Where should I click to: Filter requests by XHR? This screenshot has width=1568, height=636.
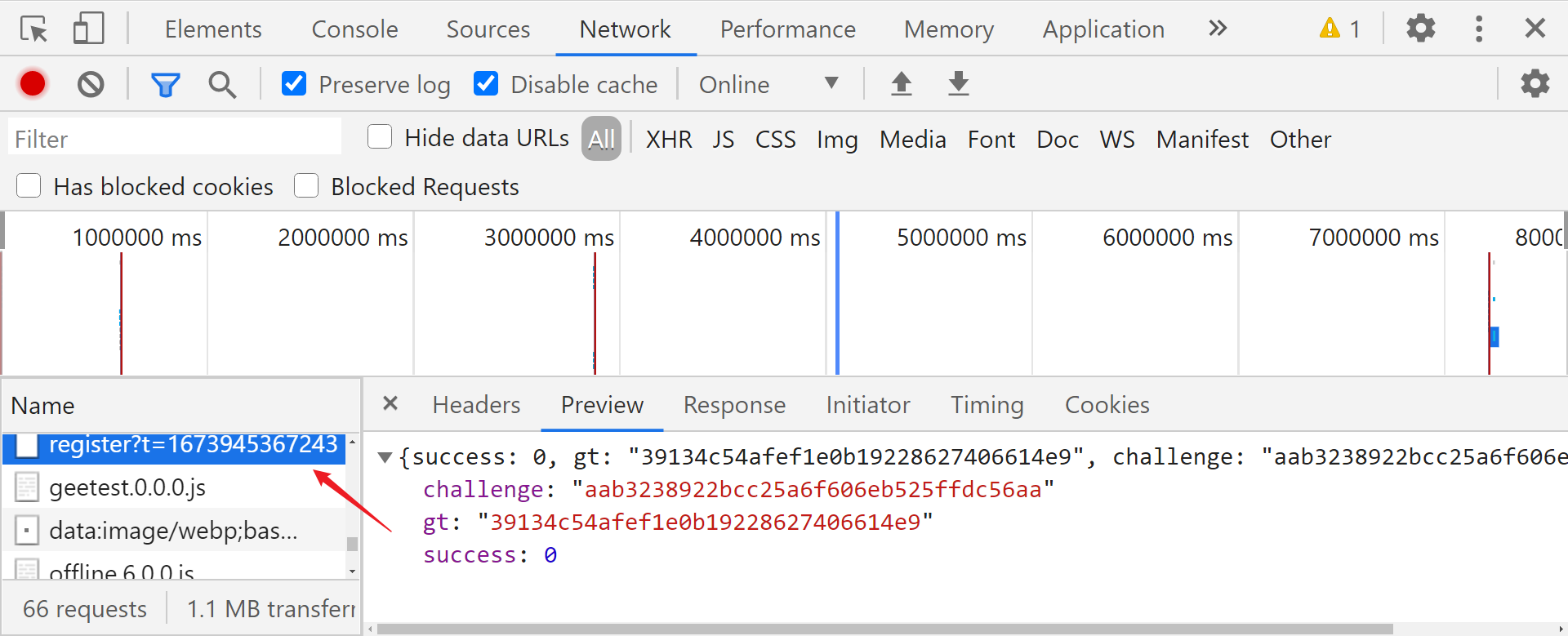[669, 140]
